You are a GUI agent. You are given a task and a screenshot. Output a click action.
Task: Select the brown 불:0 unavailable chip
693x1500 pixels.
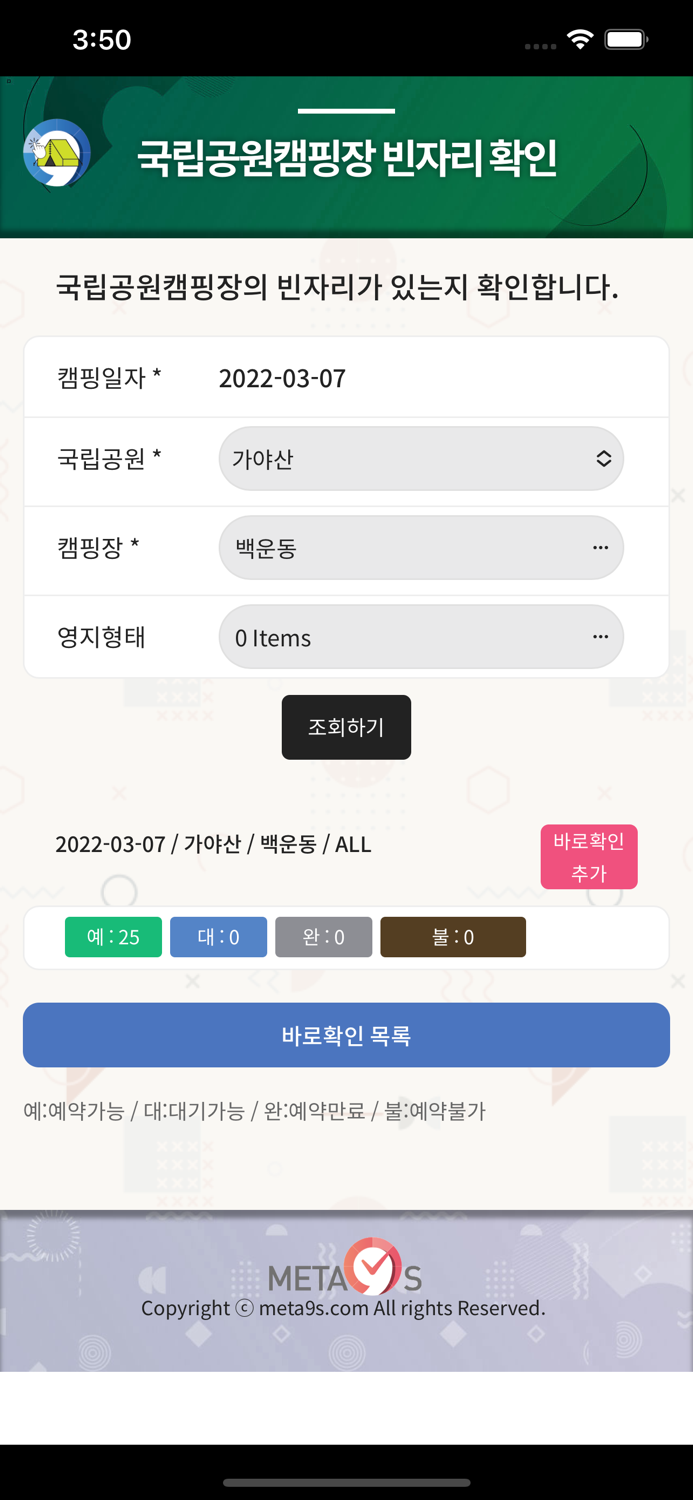[453, 937]
